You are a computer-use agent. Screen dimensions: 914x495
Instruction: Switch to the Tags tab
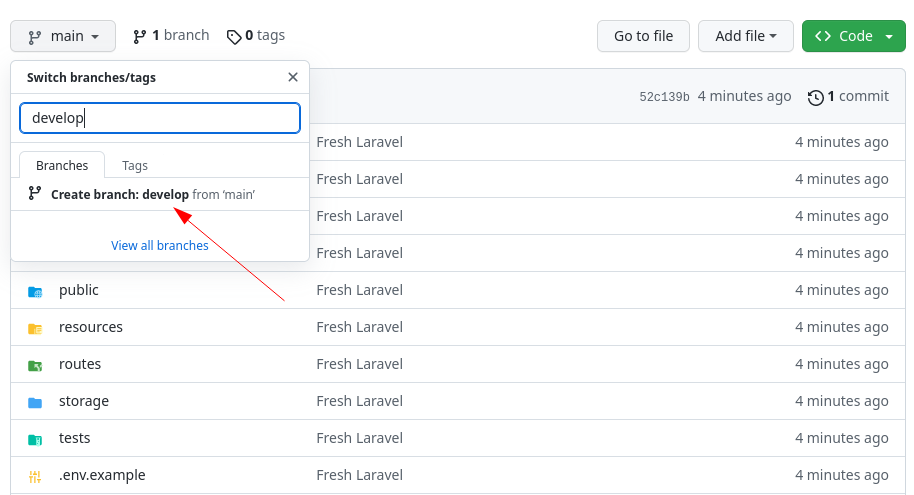point(135,166)
